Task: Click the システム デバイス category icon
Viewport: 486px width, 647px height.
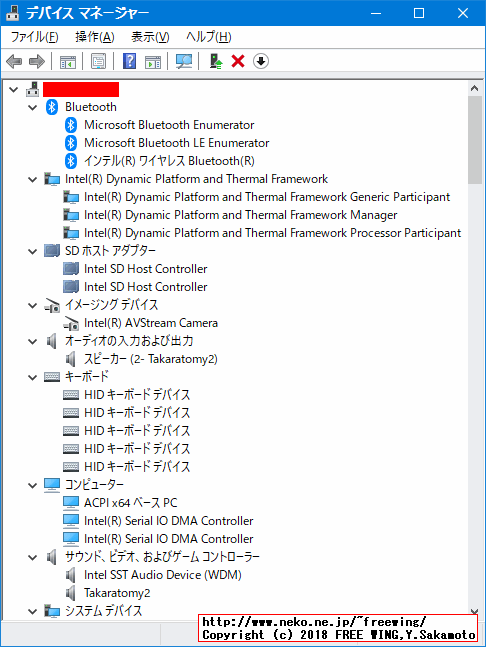Action: click(52, 611)
